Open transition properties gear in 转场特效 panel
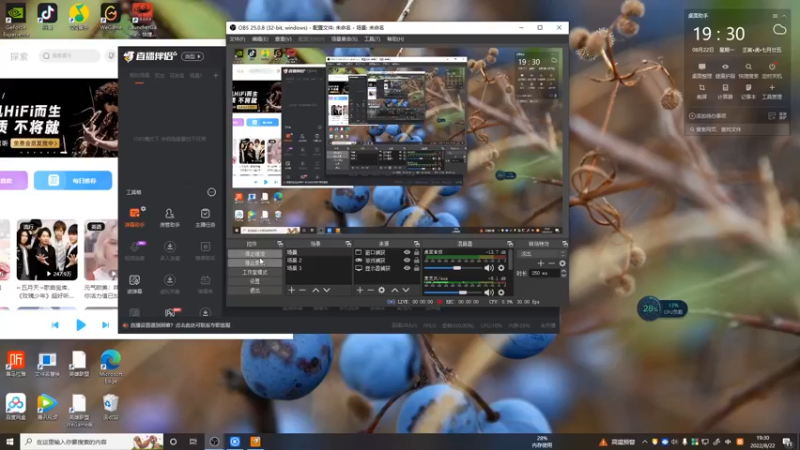Image resolution: width=800 pixels, height=450 pixels. [562, 263]
